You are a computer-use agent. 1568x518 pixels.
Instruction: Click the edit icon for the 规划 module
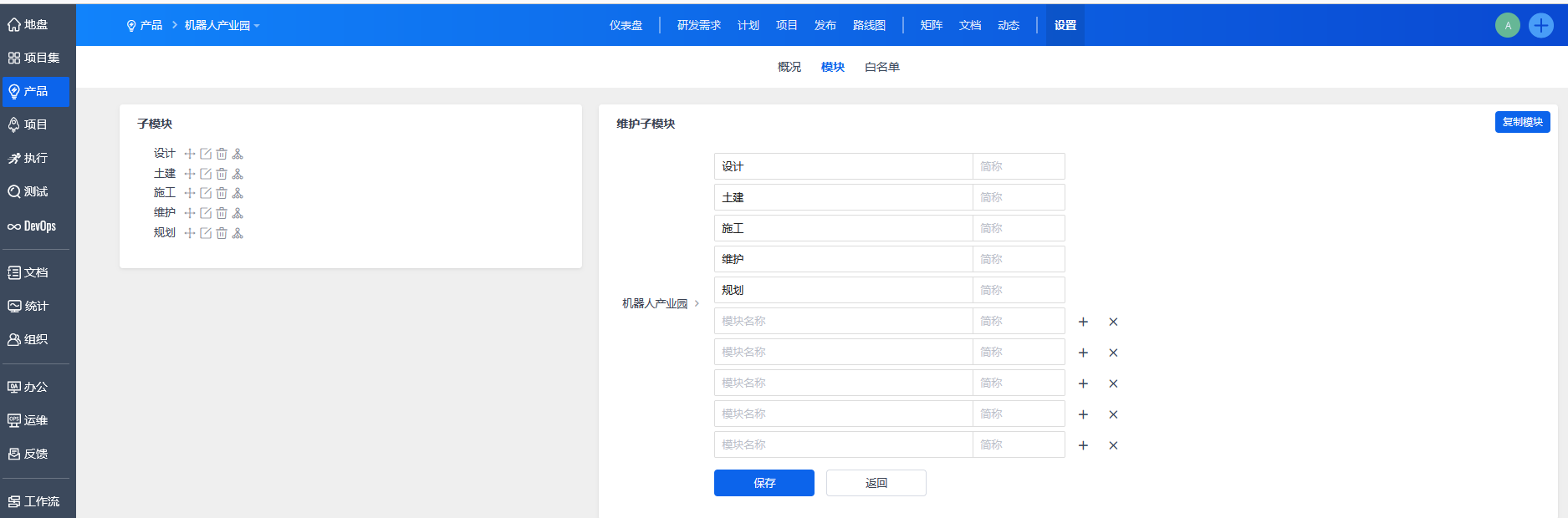[206, 233]
